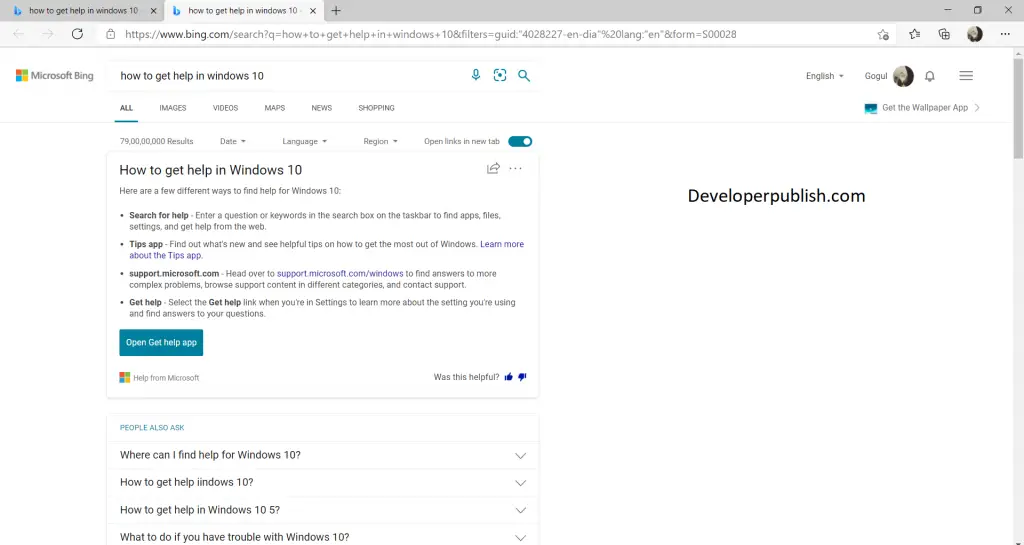The height and width of the screenshot is (545, 1024).
Task: Click PEOPLE ALSO ASK heading
Action: (152, 428)
